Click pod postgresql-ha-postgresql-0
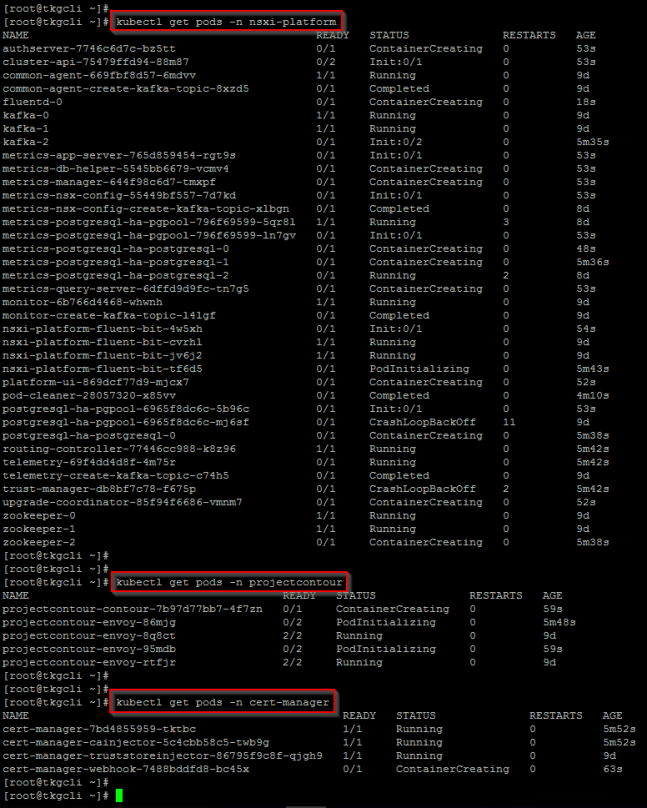647x808 pixels. [x=89, y=435]
